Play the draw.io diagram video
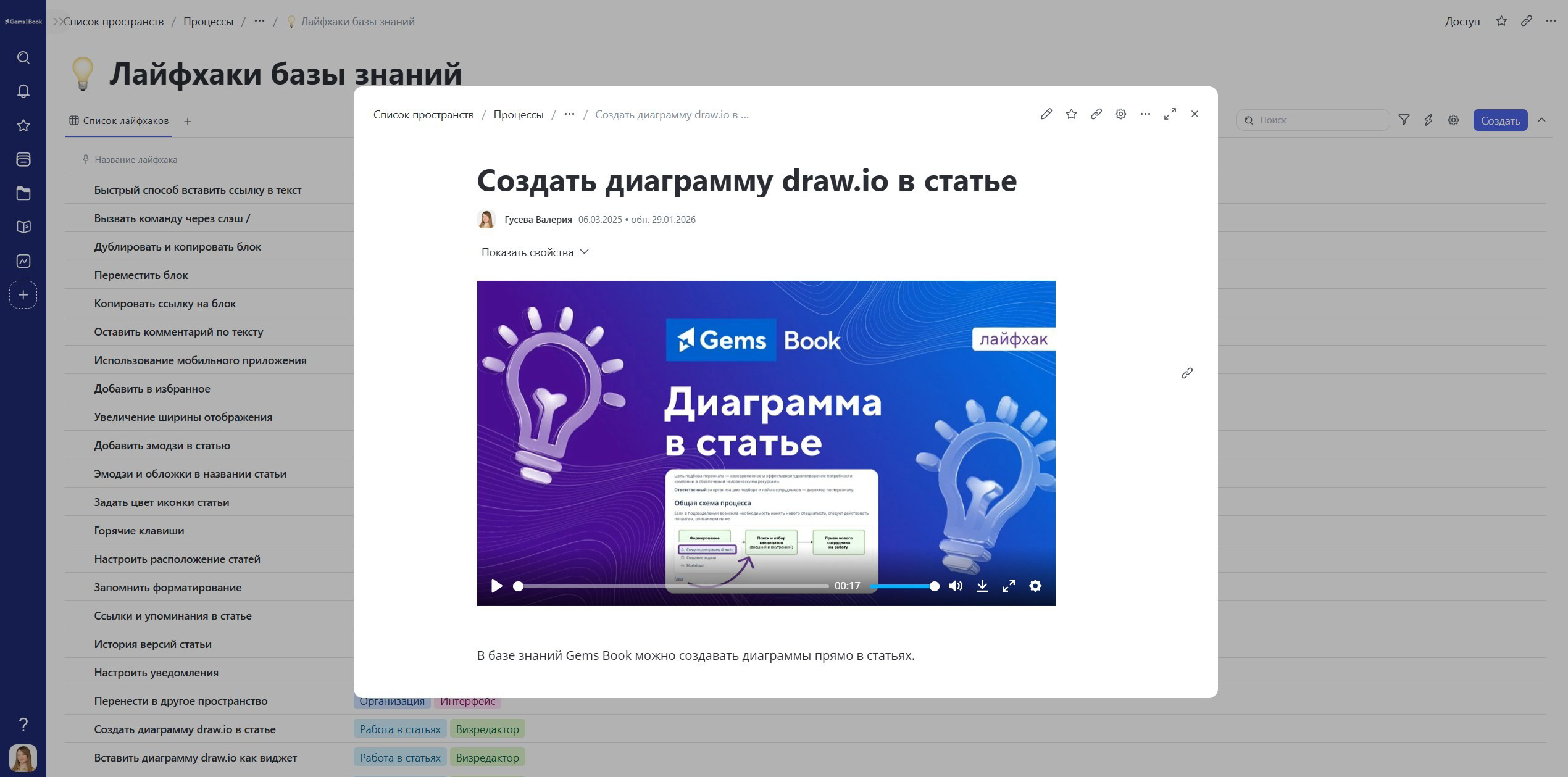This screenshot has width=1568, height=777. 496,586
